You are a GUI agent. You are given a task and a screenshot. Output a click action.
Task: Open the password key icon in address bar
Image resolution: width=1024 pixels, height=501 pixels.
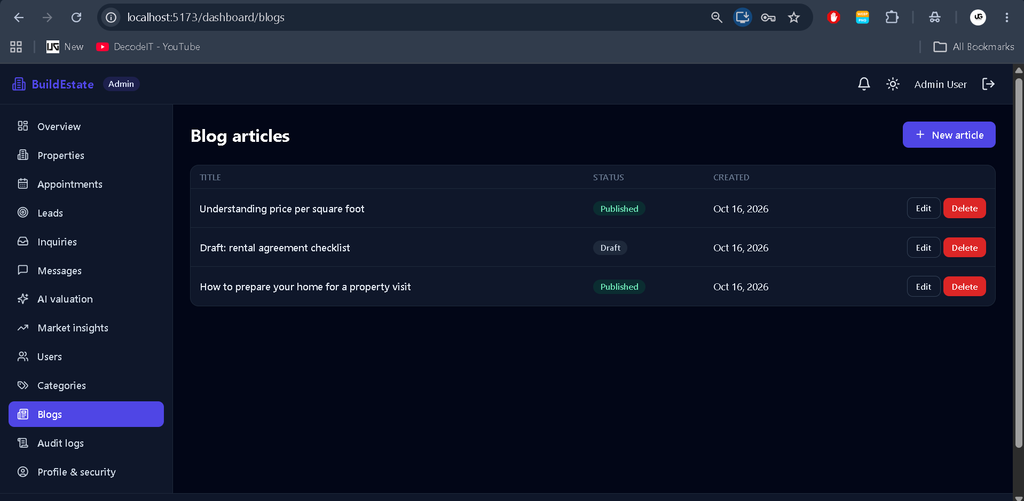coord(768,18)
